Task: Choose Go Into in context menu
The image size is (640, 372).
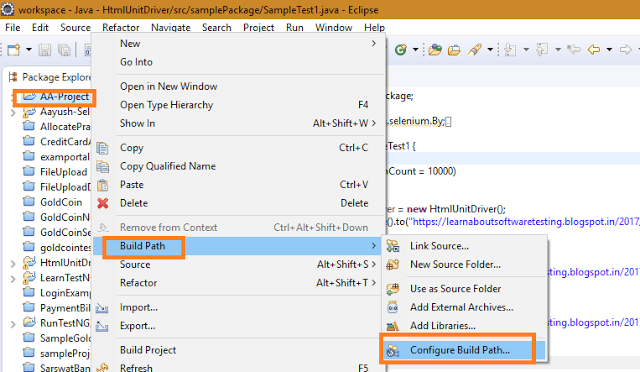Action: click(239, 62)
